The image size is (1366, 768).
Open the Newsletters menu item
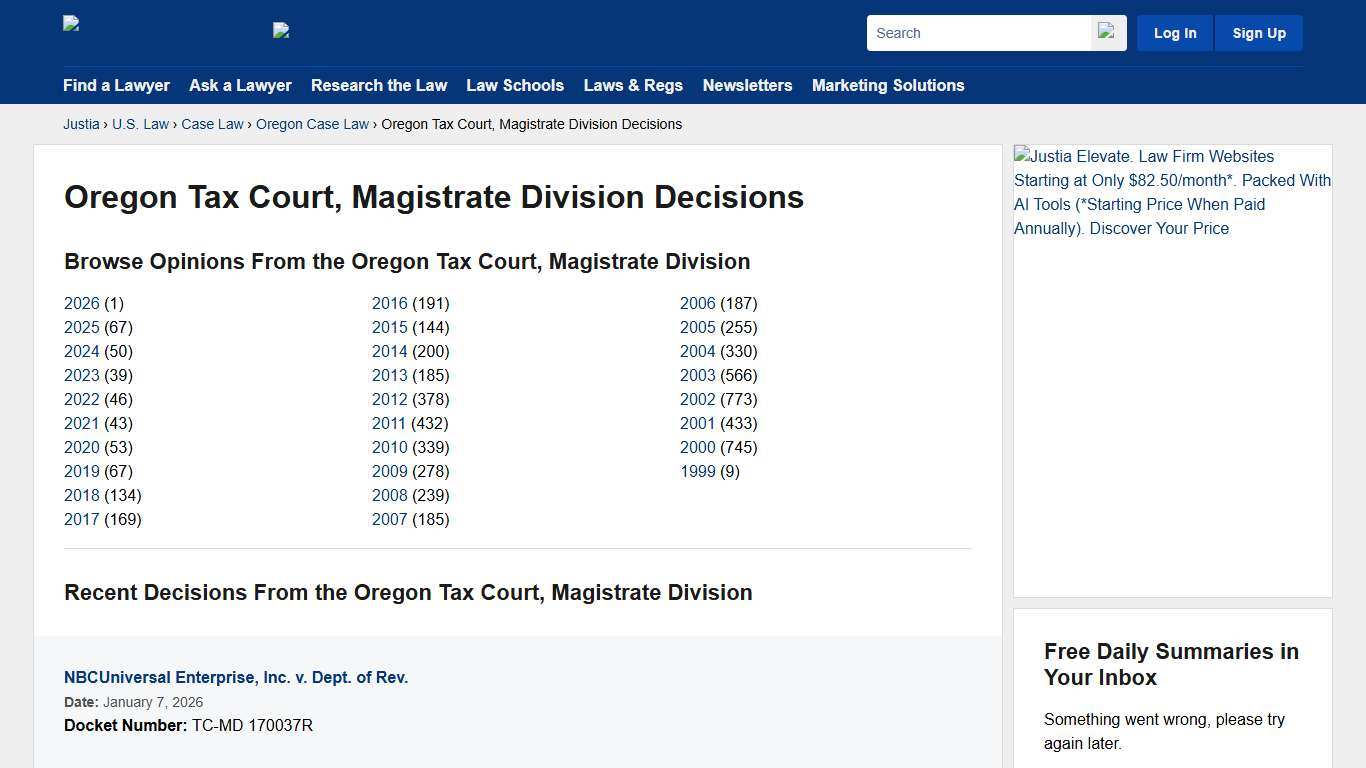tap(747, 85)
